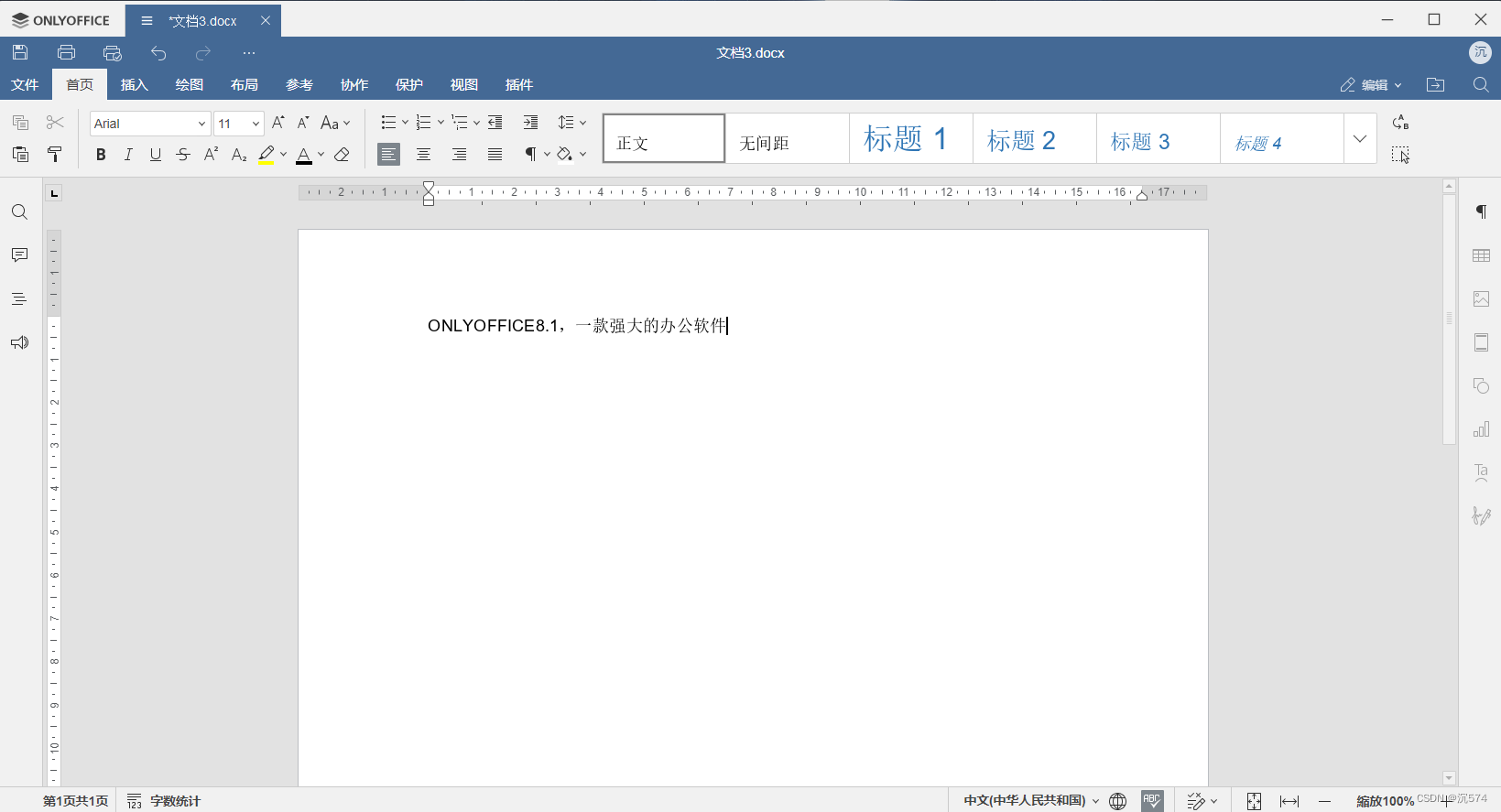The height and width of the screenshot is (812, 1501).
Task: Toggle strikethrough formatting
Action: tap(183, 155)
